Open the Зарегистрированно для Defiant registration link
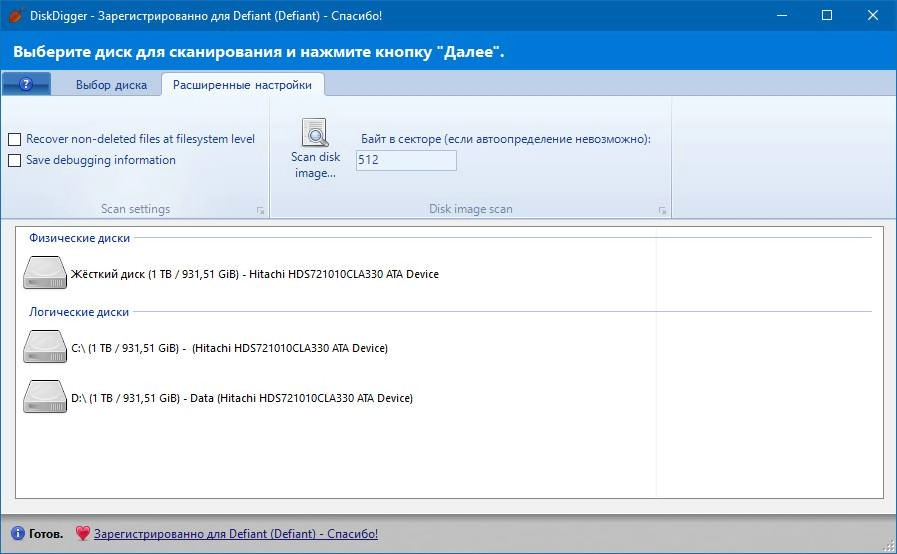Screen dimensions: 897x554 [236, 533]
